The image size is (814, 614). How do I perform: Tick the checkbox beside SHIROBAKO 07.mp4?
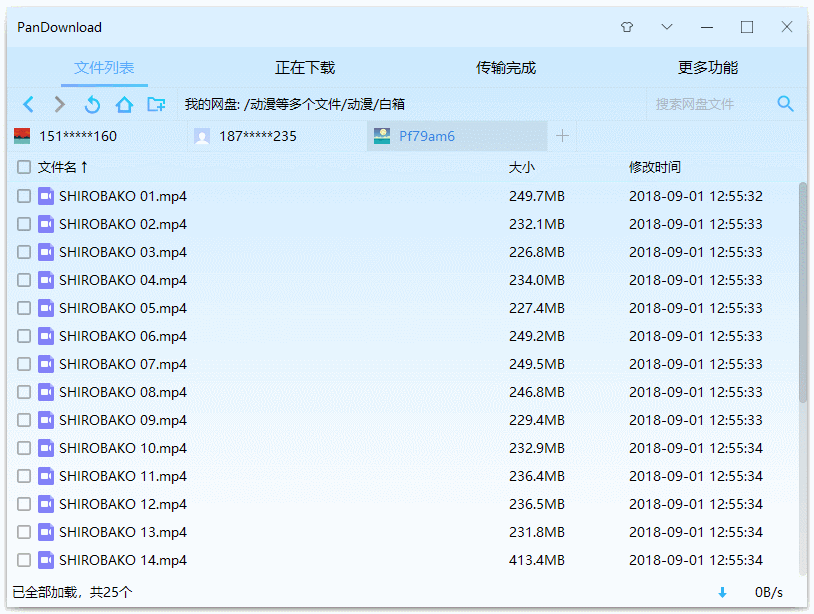point(23,364)
